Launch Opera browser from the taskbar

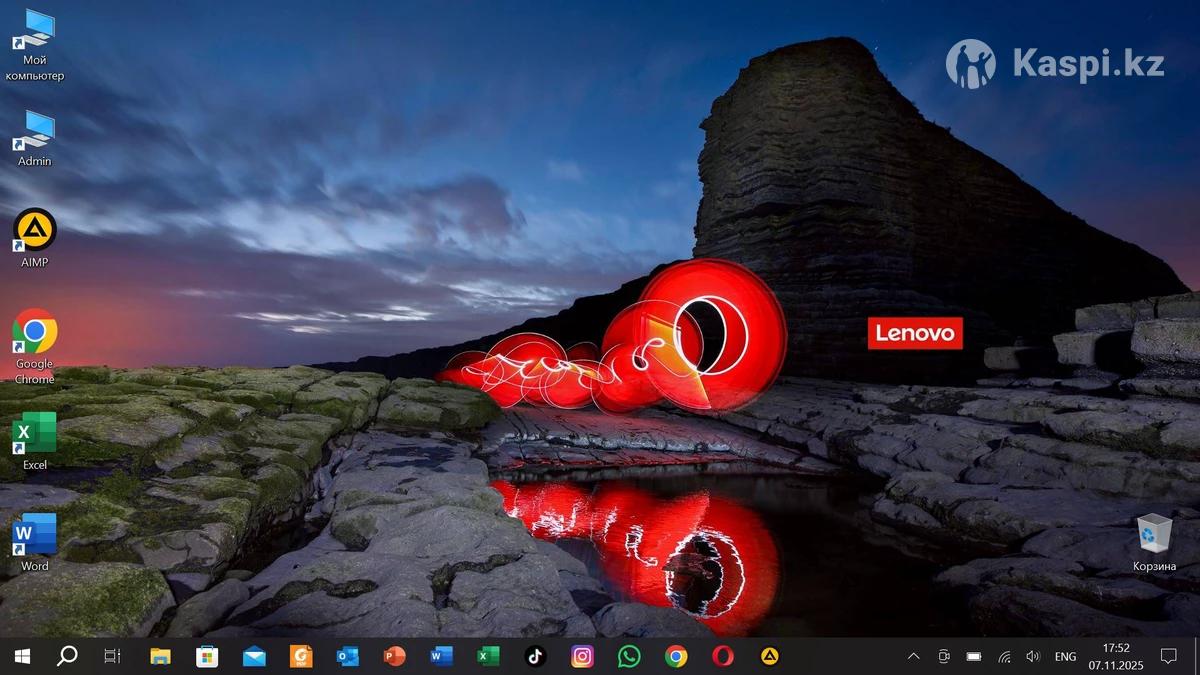[x=722, y=656]
